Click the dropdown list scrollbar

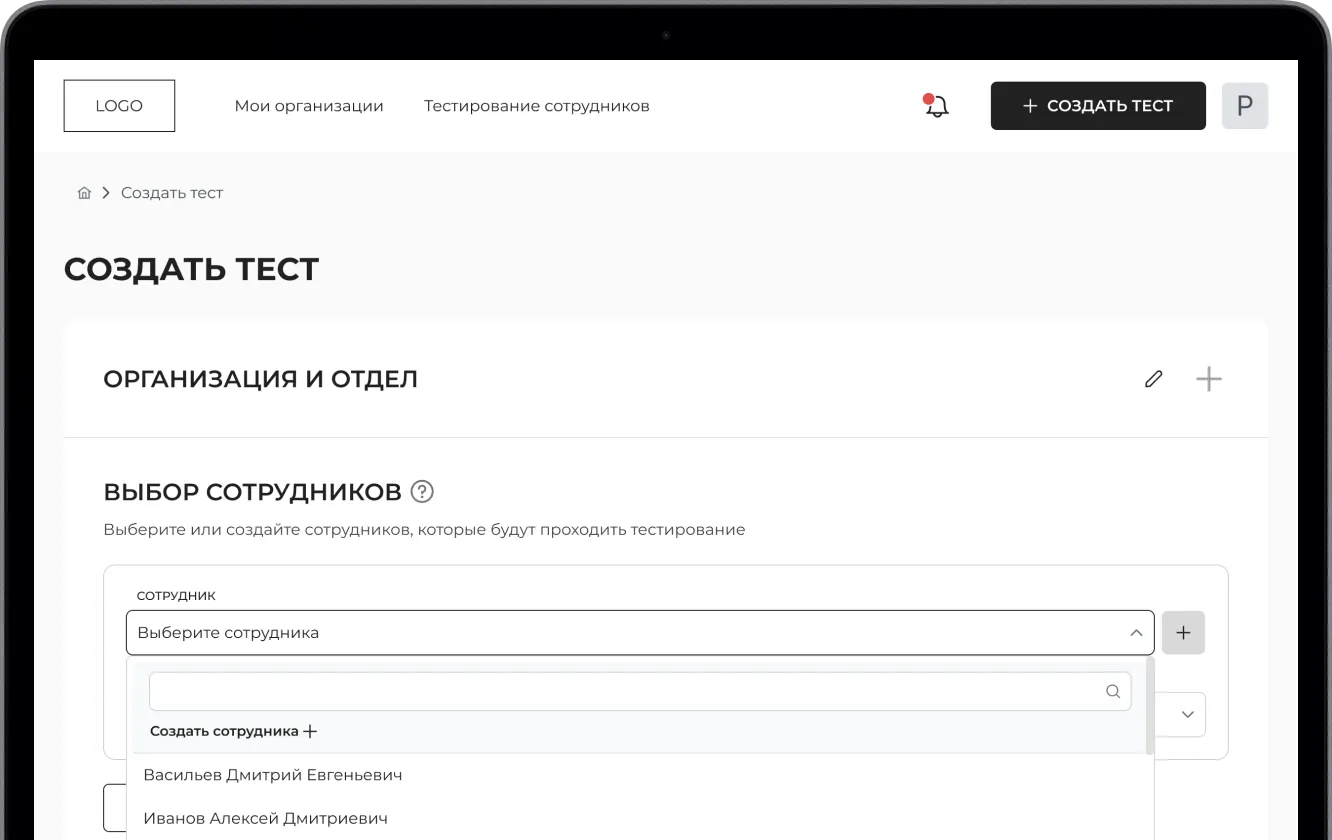tap(1150, 705)
